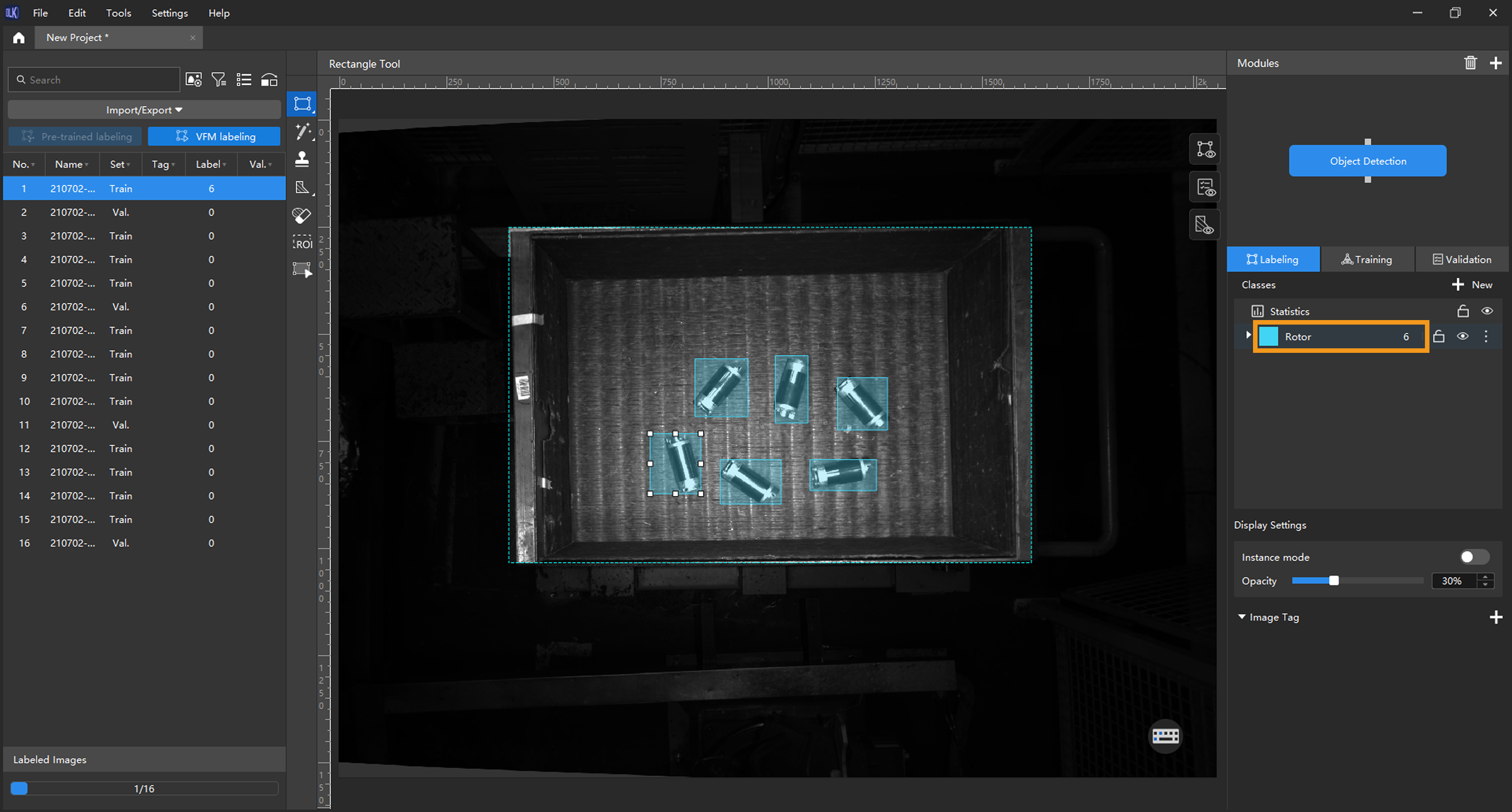
Task: Toggle Instance mode switch
Action: 1473,556
